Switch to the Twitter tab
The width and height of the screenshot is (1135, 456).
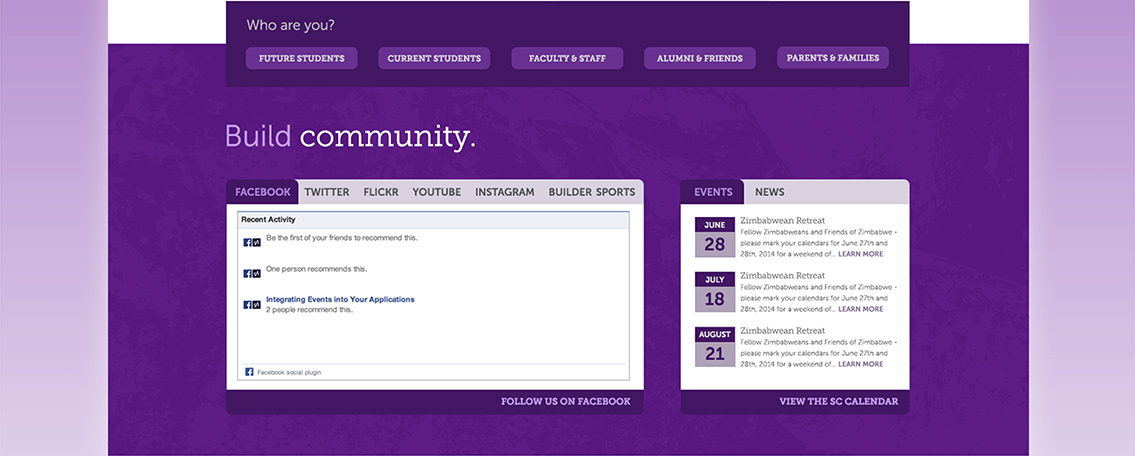(326, 192)
